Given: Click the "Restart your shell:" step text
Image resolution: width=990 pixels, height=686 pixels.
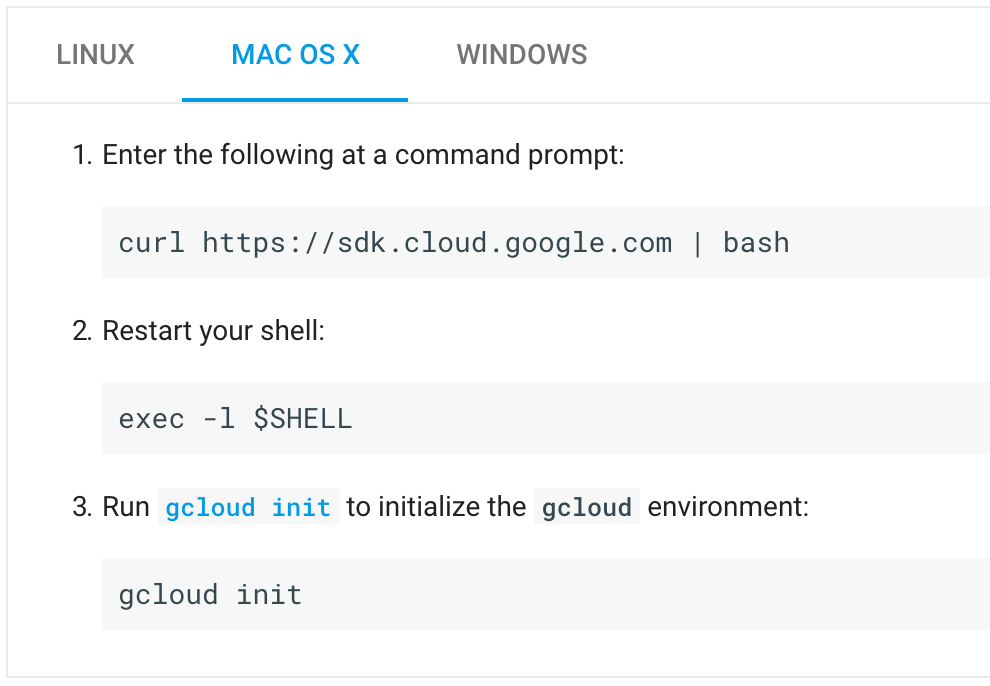Looking at the screenshot, I should [x=213, y=331].
